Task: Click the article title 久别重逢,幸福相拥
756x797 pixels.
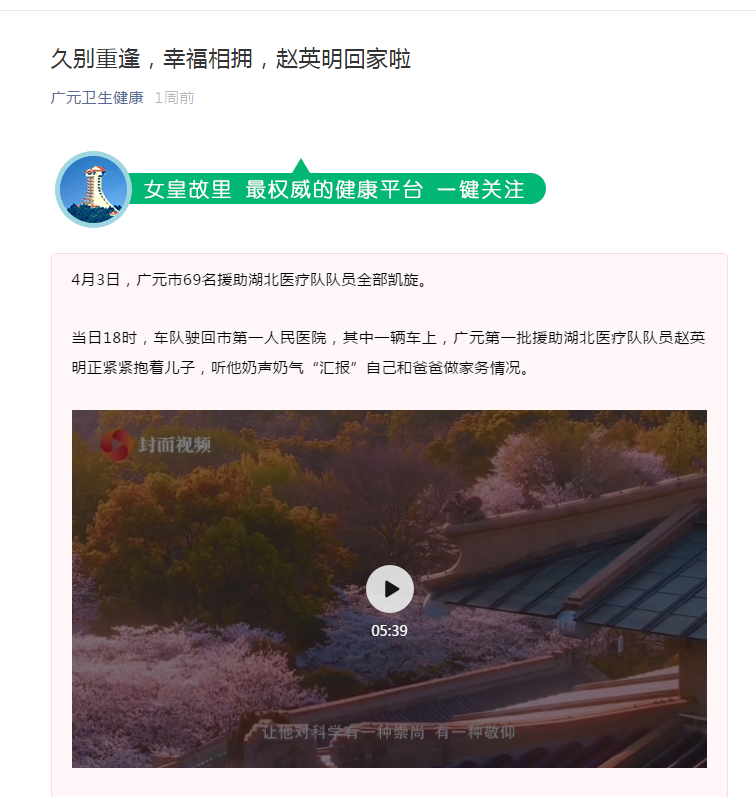Action: point(152,59)
